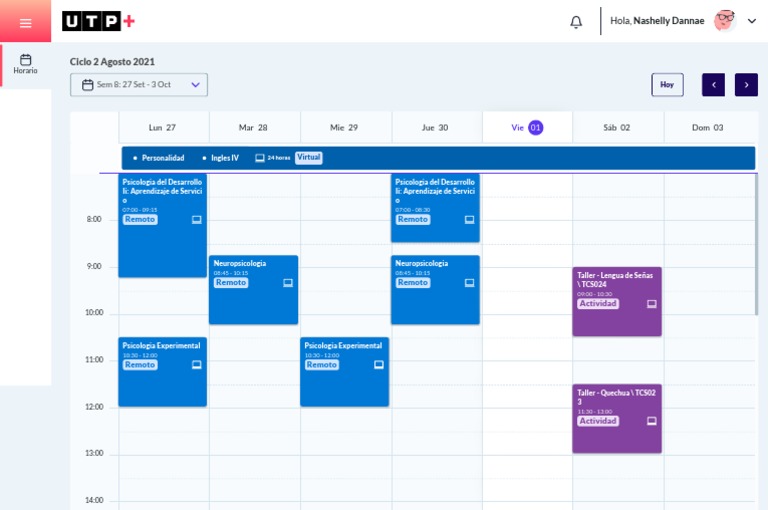Click the calendar icon in week selector

[x=88, y=85]
